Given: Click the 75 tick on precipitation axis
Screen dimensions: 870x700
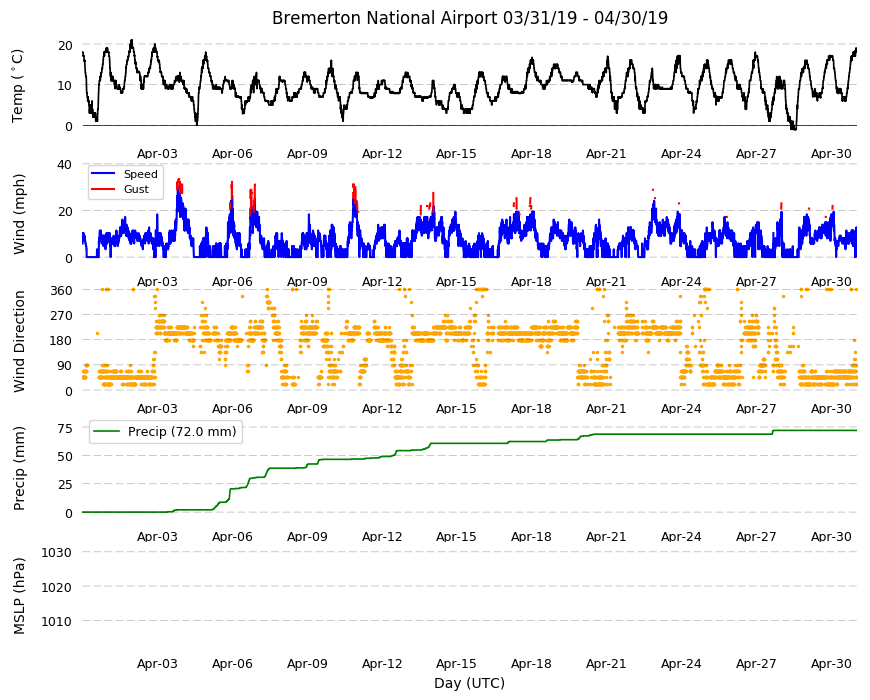Looking at the screenshot, I should pos(65,428).
